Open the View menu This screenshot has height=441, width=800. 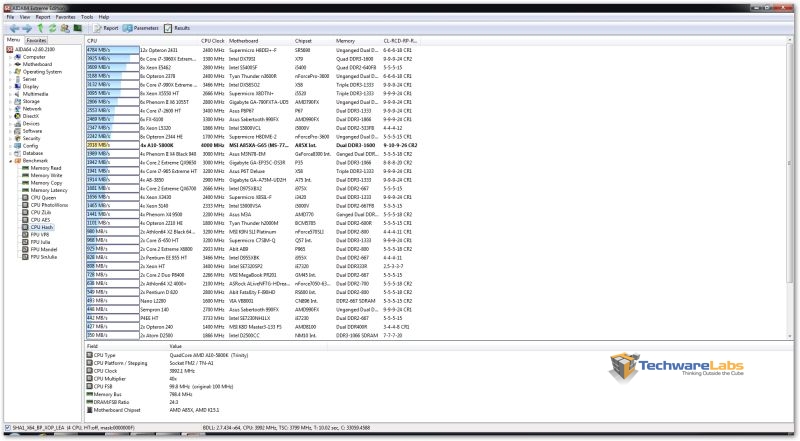click(x=24, y=17)
